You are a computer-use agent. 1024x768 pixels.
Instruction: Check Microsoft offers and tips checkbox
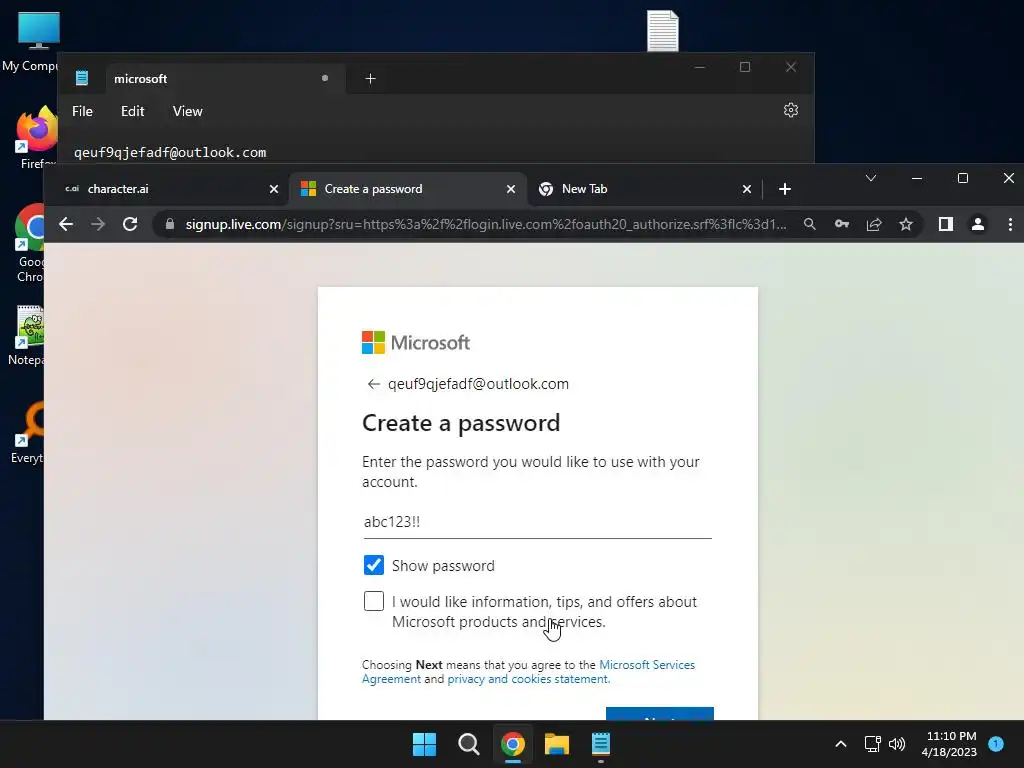click(x=374, y=601)
